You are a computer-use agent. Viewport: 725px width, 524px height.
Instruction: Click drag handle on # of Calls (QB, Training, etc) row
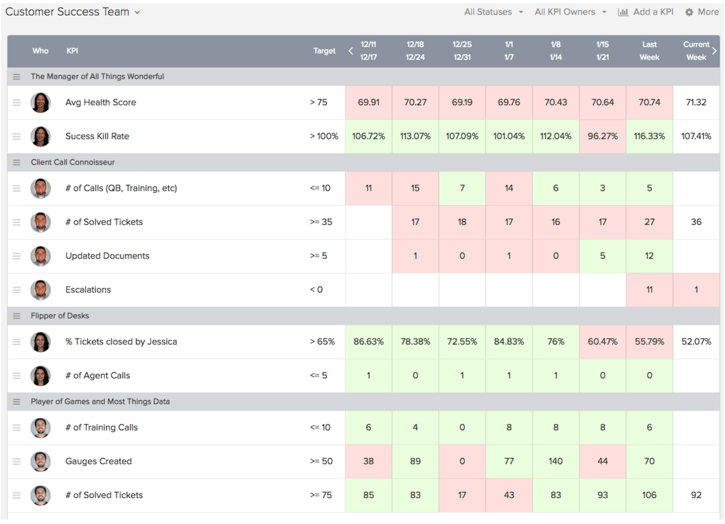(17, 188)
